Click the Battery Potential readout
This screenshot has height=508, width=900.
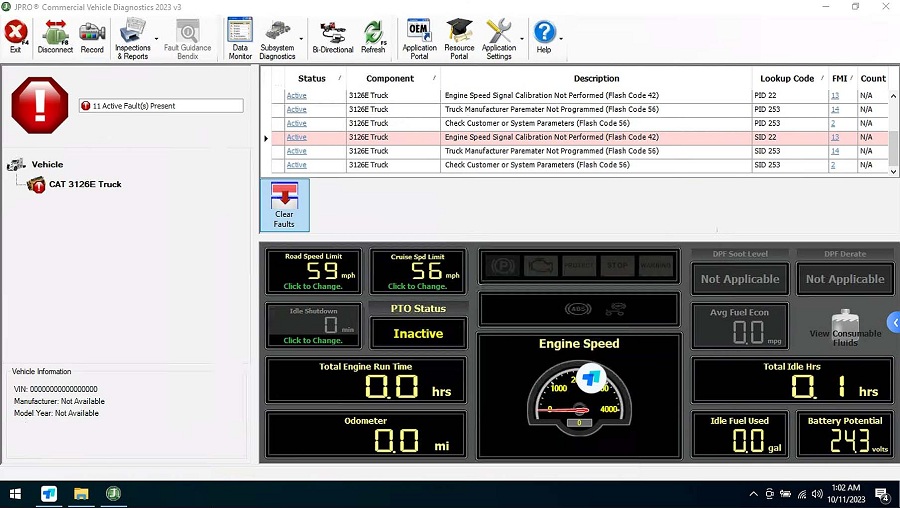point(845,435)
